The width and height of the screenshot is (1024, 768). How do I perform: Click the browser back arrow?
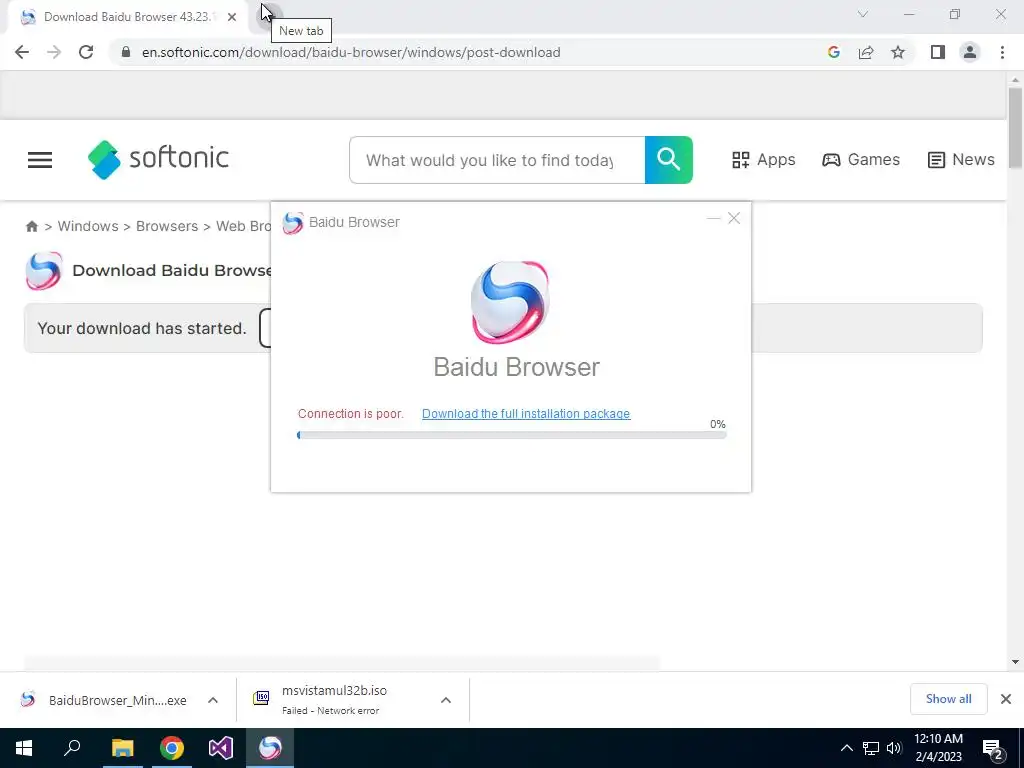pyautogui.click(x=22, y=52)
